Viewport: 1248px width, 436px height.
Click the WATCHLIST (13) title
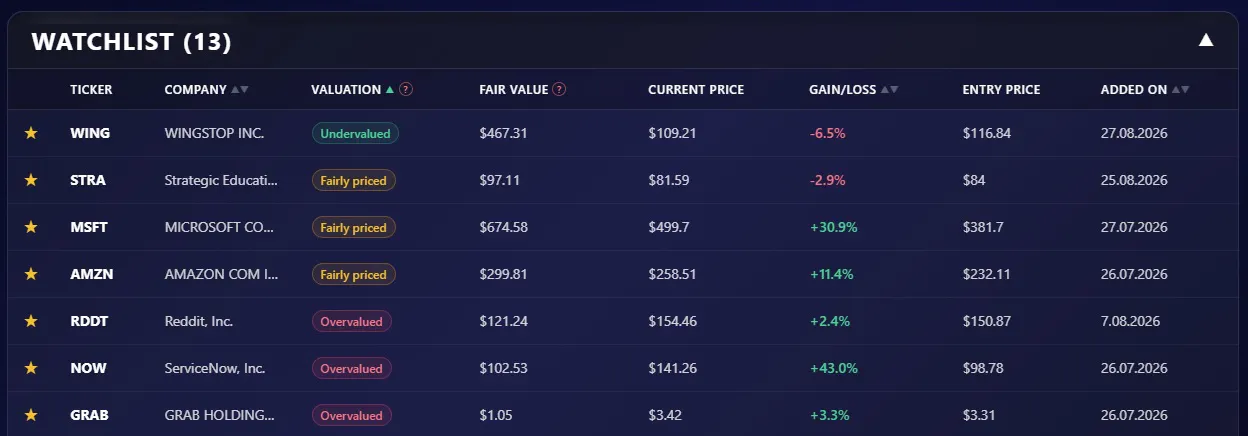[131, 41]
